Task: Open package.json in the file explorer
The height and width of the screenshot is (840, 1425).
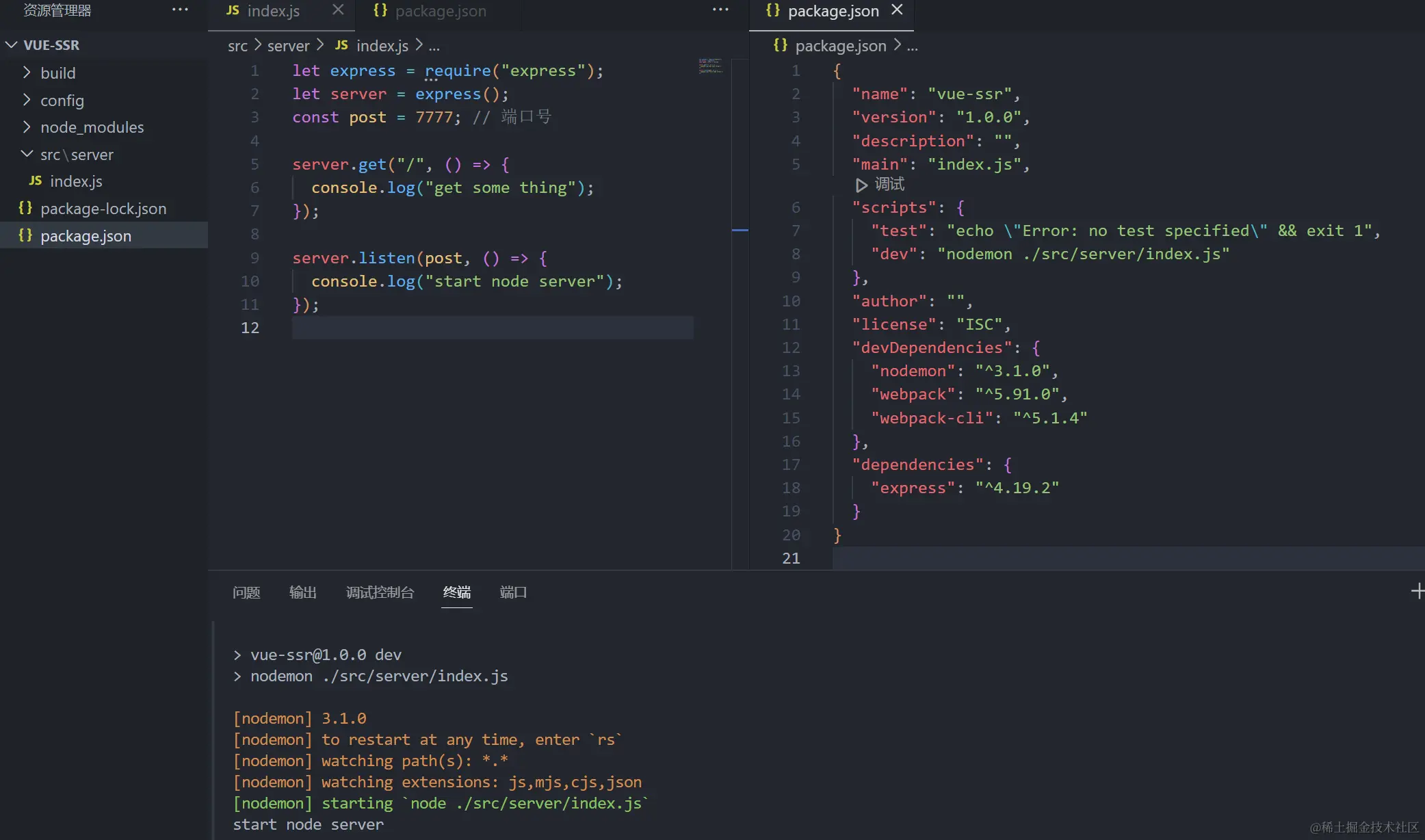Action: (x=86, y=236)
